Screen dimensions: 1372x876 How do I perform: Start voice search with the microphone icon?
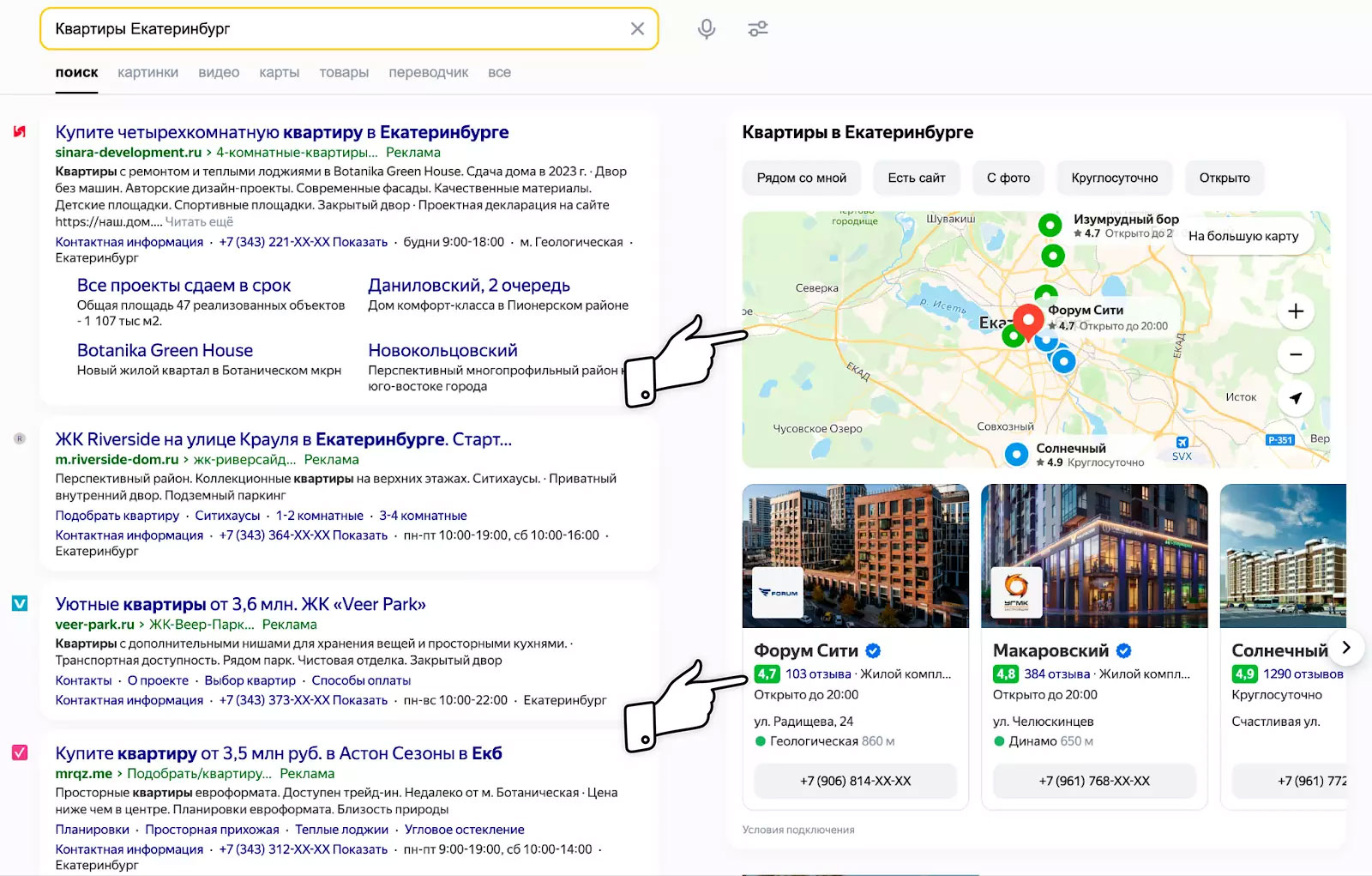[x=707, y=29]
